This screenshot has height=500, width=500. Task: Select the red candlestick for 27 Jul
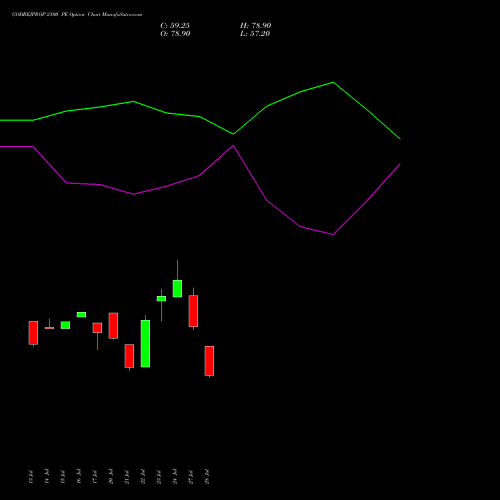(x=193, y=311)
